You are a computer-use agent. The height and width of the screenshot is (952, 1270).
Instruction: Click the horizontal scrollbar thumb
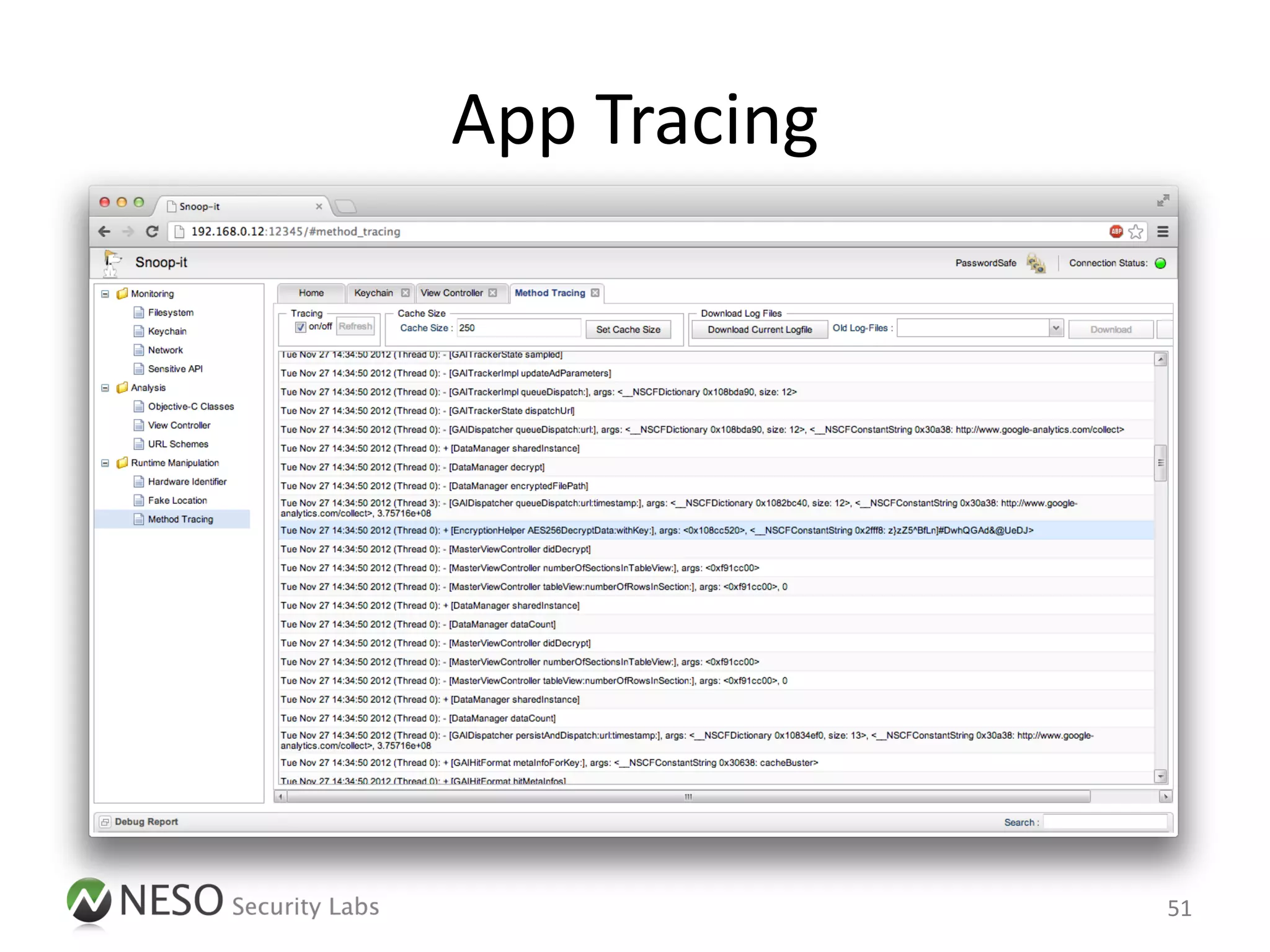click(x=688, y=796)
